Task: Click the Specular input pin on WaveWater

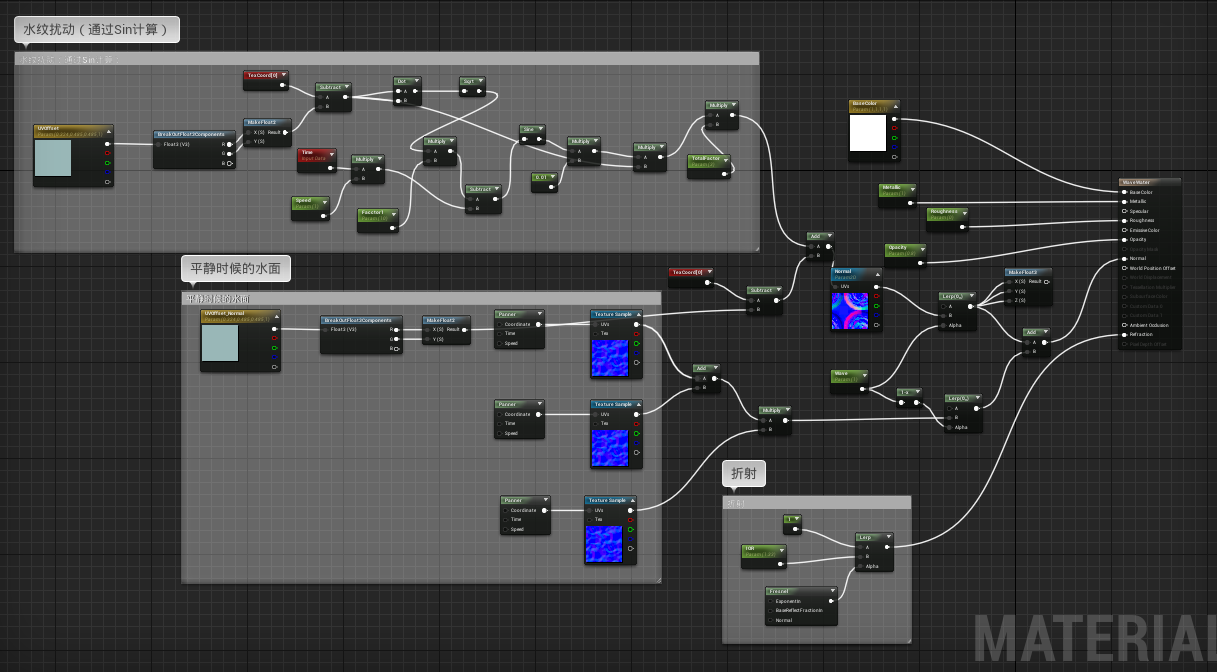Action: pyautogui.click(x=1125, y=211)
